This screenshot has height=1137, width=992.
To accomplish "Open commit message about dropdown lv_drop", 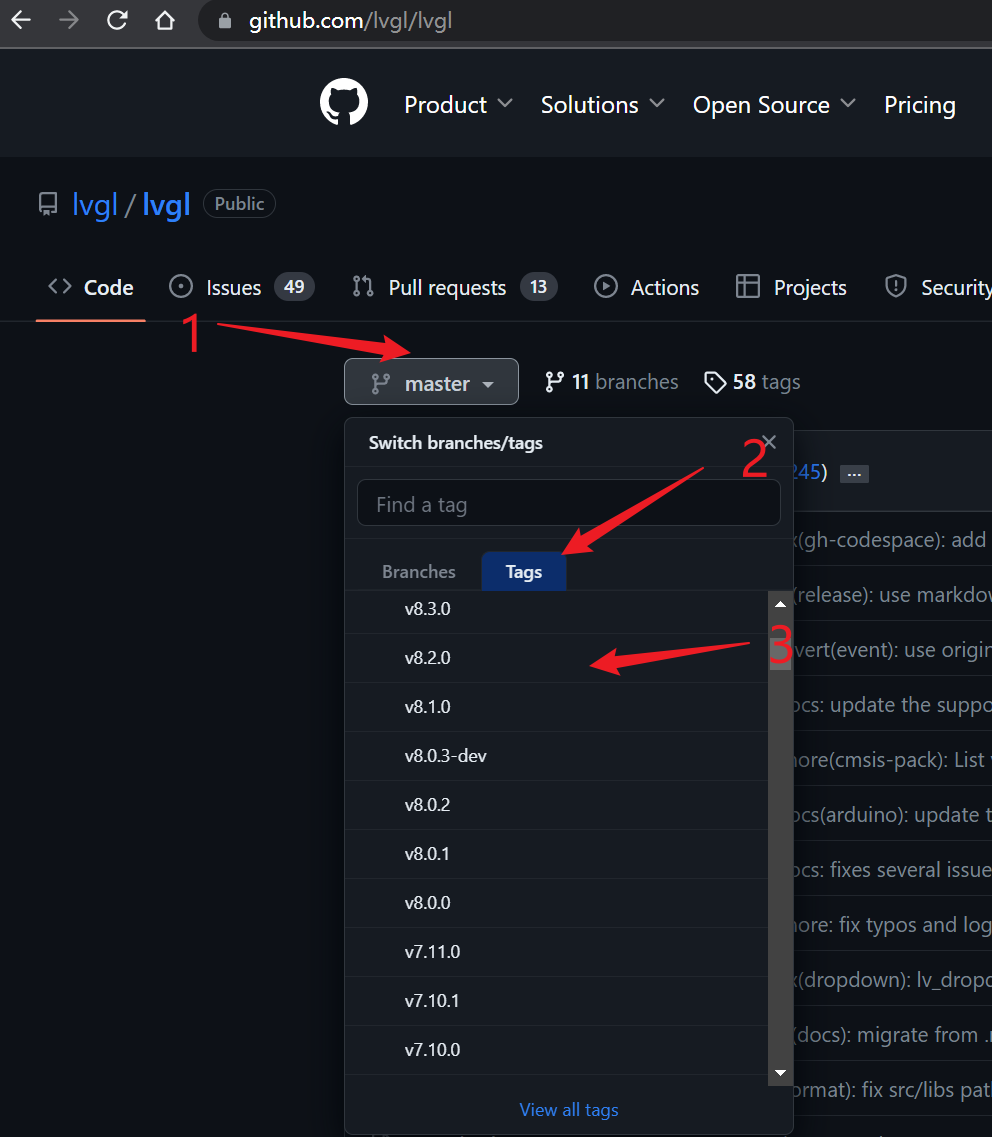I will (892, 980).
